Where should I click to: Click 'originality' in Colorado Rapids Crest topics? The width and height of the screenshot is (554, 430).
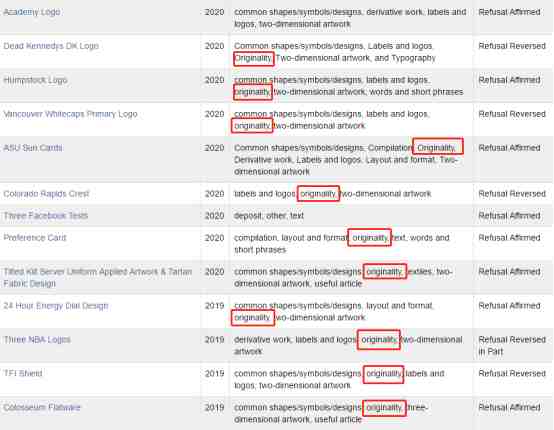pos(318,194)
